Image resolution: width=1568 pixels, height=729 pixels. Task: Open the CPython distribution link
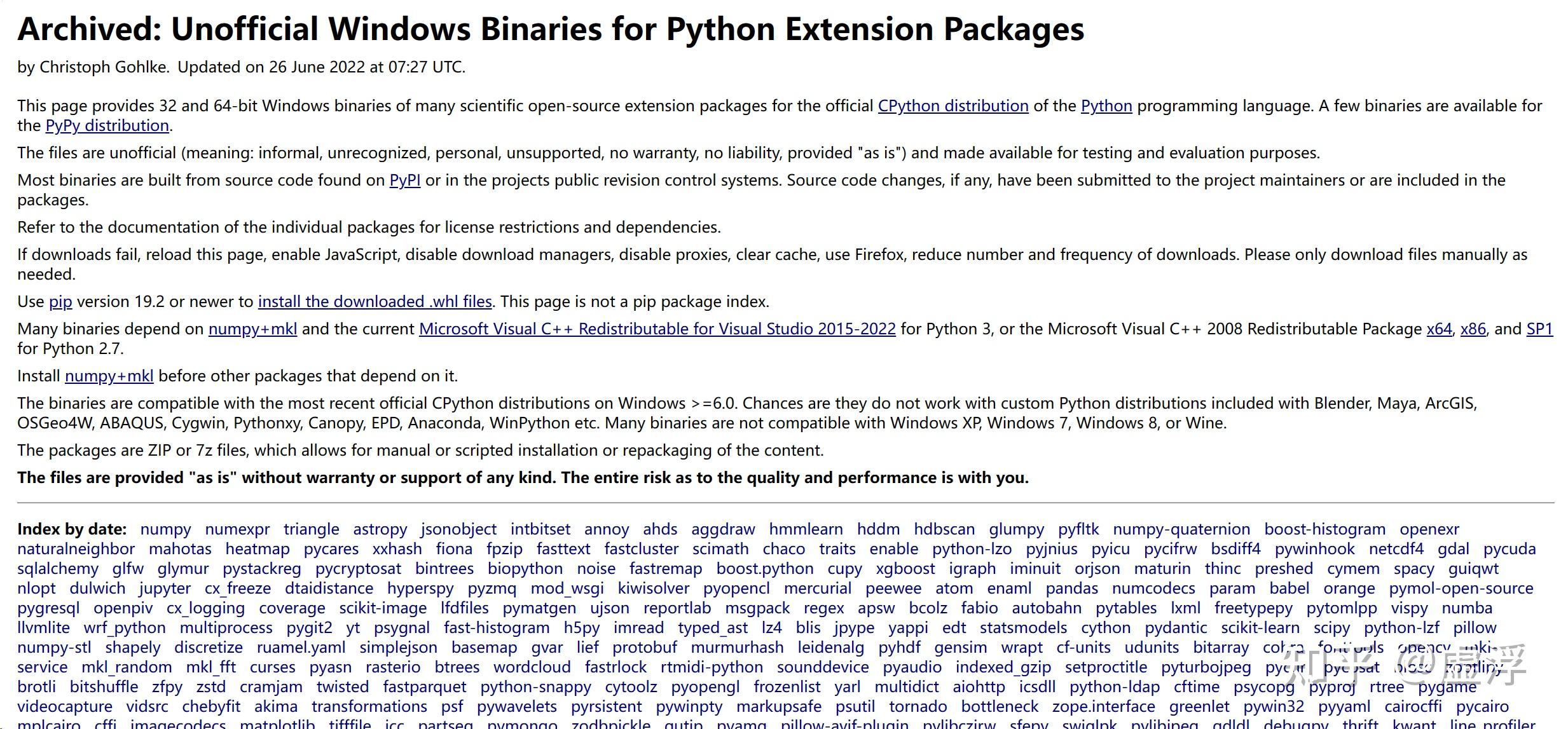pos(952,106)
